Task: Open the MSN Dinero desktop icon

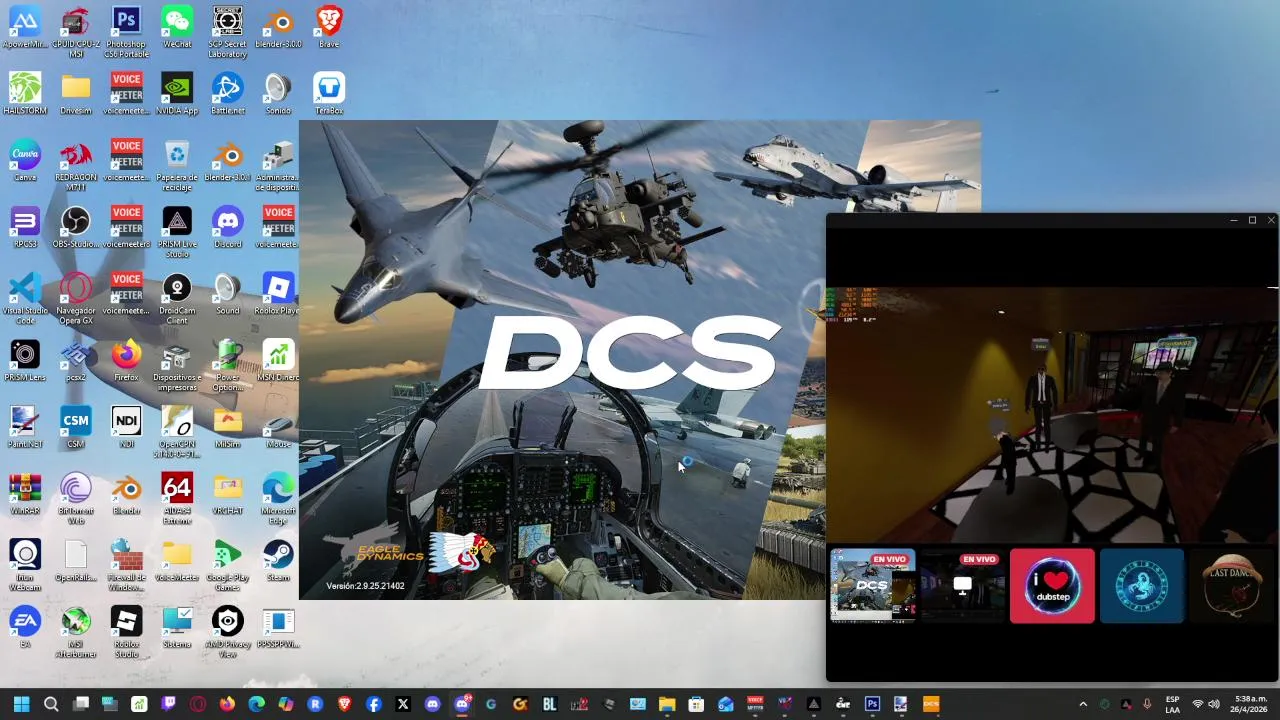Action: (x=278, y=360)
